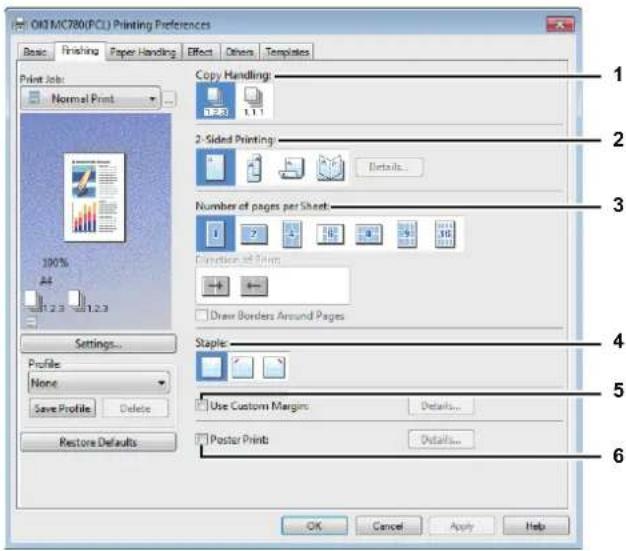Enable Poster Print checkbox

(x=202, y=440)
